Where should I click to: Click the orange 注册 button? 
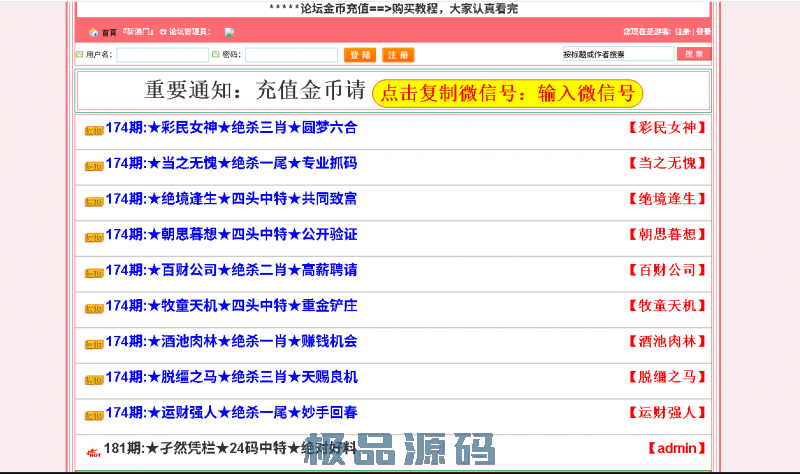(x=398, y=55)
